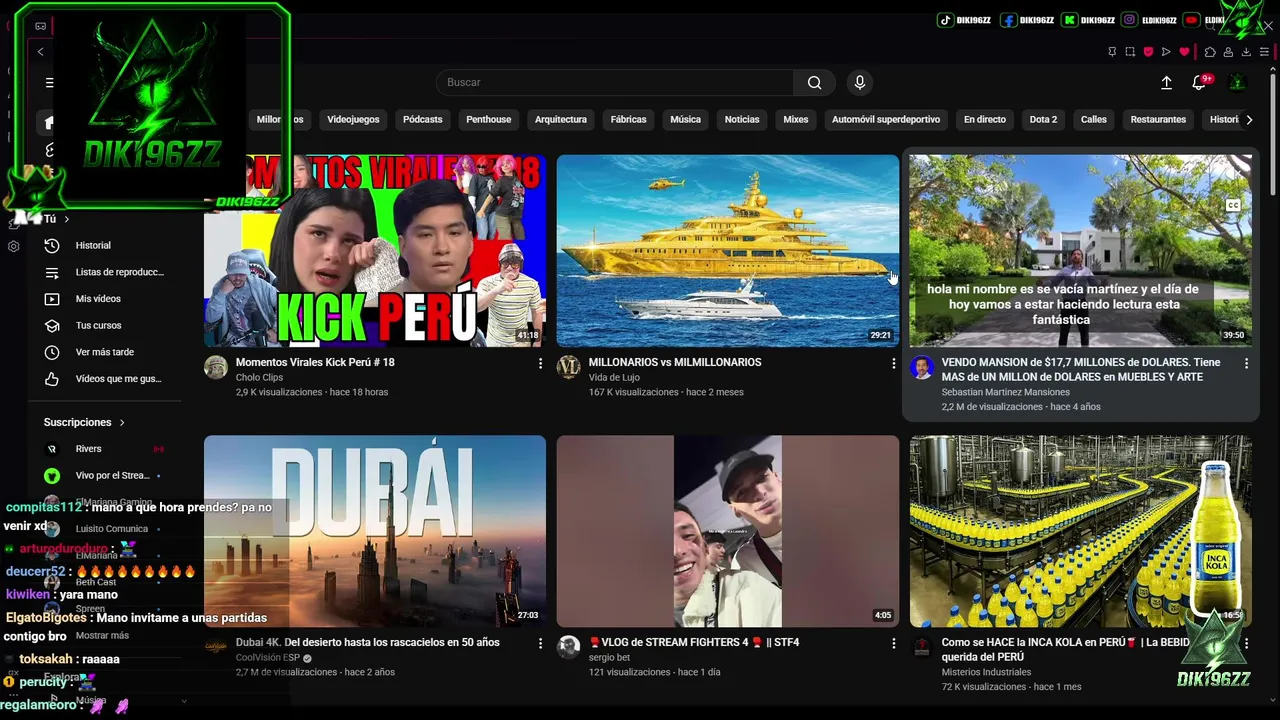The height and width of the screenshot is (720, 1280).
Task: Open options menu for VLOG de STREAM FIGHTERS 4
Action: click(x=893, y=644)
